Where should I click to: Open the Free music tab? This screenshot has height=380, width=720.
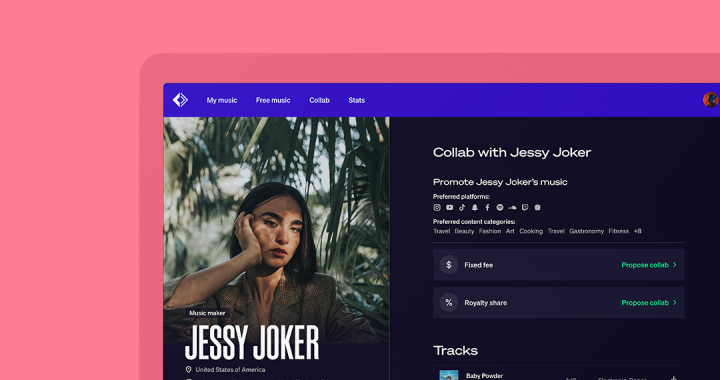pyautogui.click(x=273, y=100)
